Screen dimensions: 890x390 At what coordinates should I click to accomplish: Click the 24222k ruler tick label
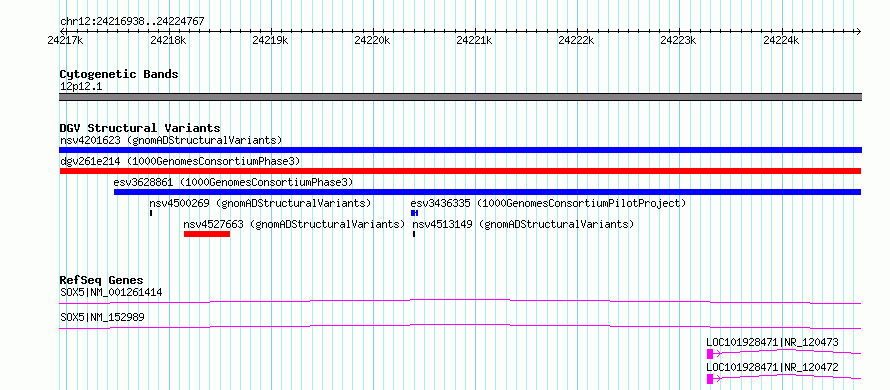pyautogui.click(x=577, y=40)
